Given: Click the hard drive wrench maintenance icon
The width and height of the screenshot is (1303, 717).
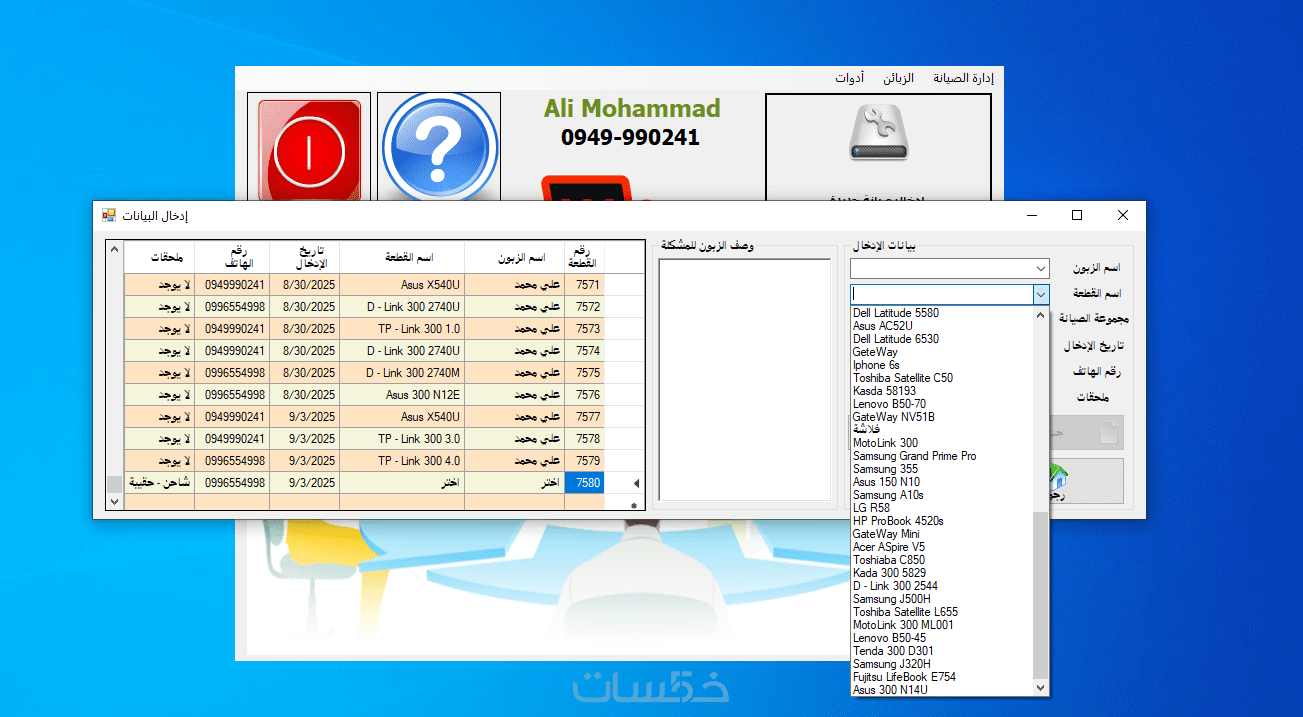Looking at the screenshot, I should click(x=878, y=133).
